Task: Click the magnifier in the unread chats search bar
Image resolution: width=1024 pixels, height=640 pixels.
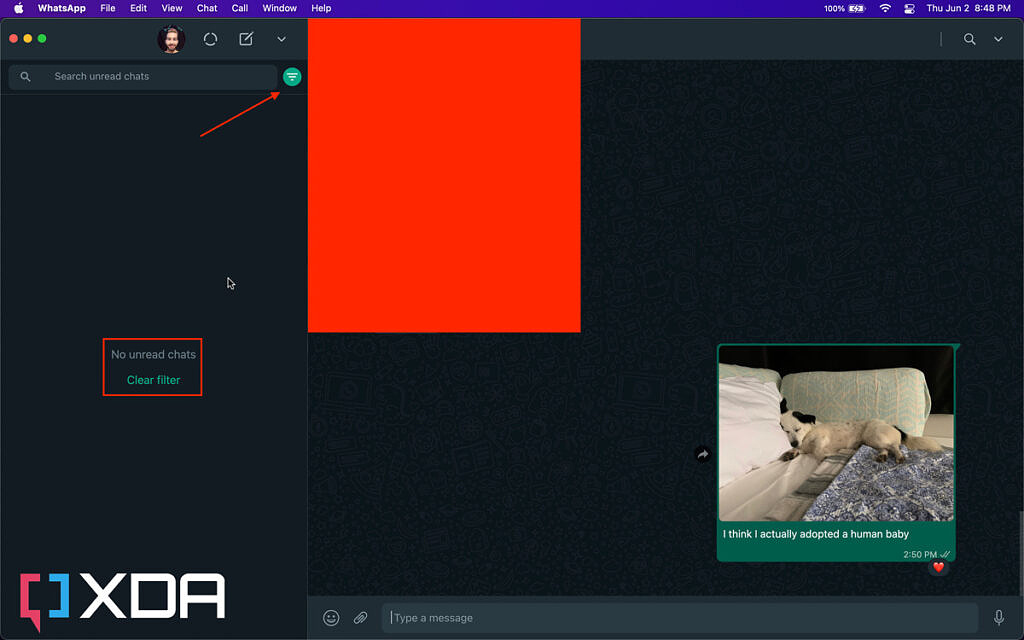Action: point(24,76)
